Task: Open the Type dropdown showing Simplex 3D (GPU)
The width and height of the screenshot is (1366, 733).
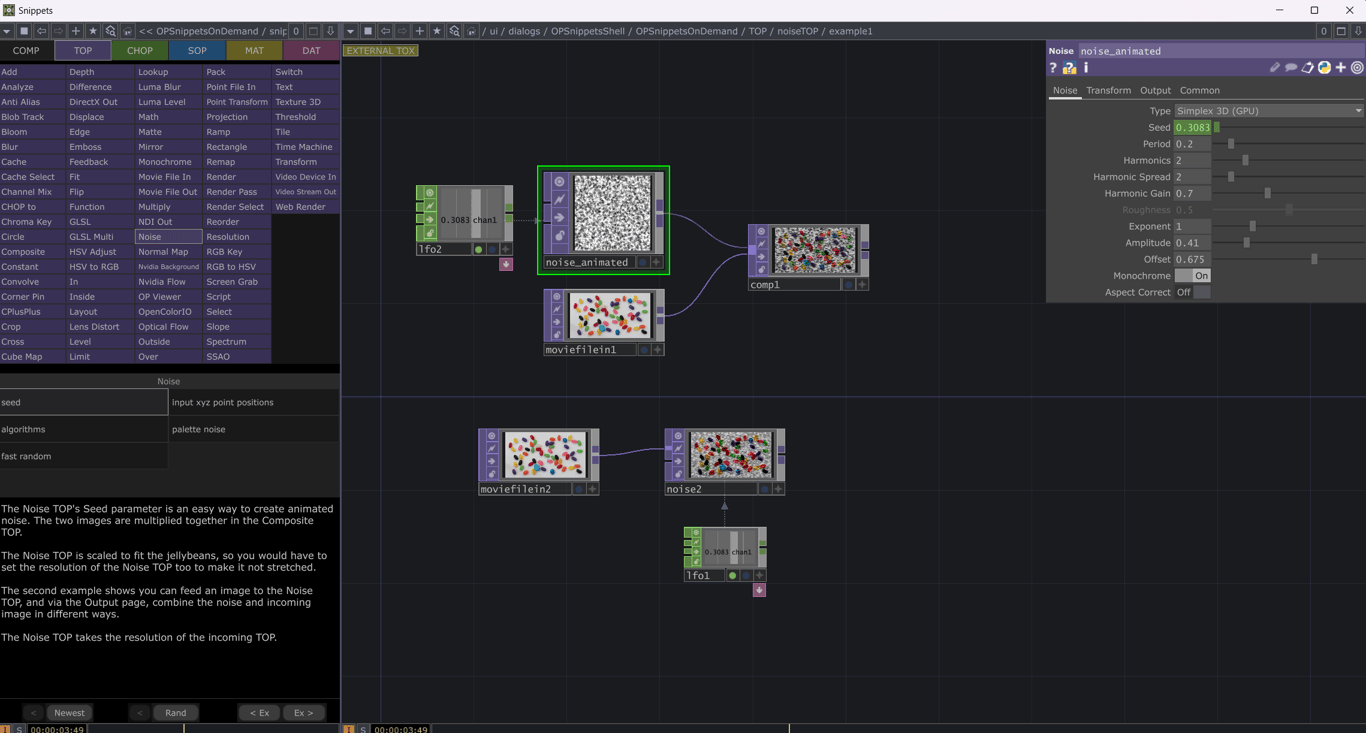Action: coord(1267,110)
